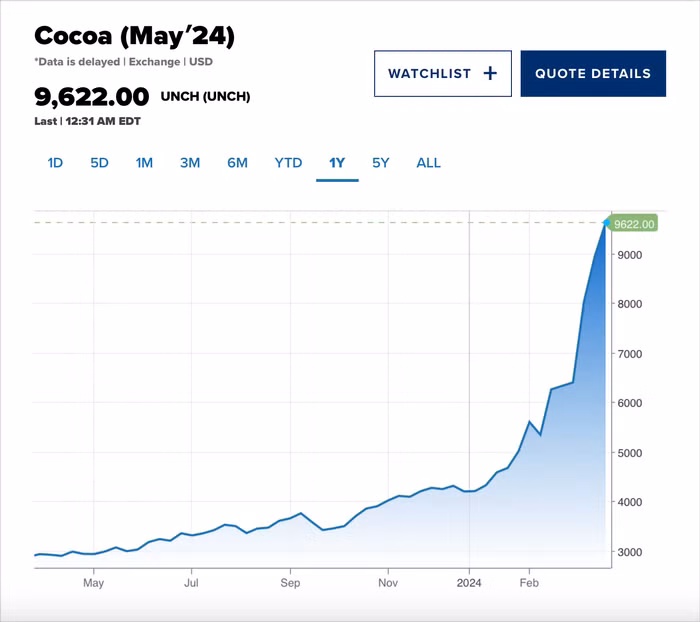The image size is (700, 622).
Task: Click the green 9622.00 price label
Action: click(x=634, y=224)
